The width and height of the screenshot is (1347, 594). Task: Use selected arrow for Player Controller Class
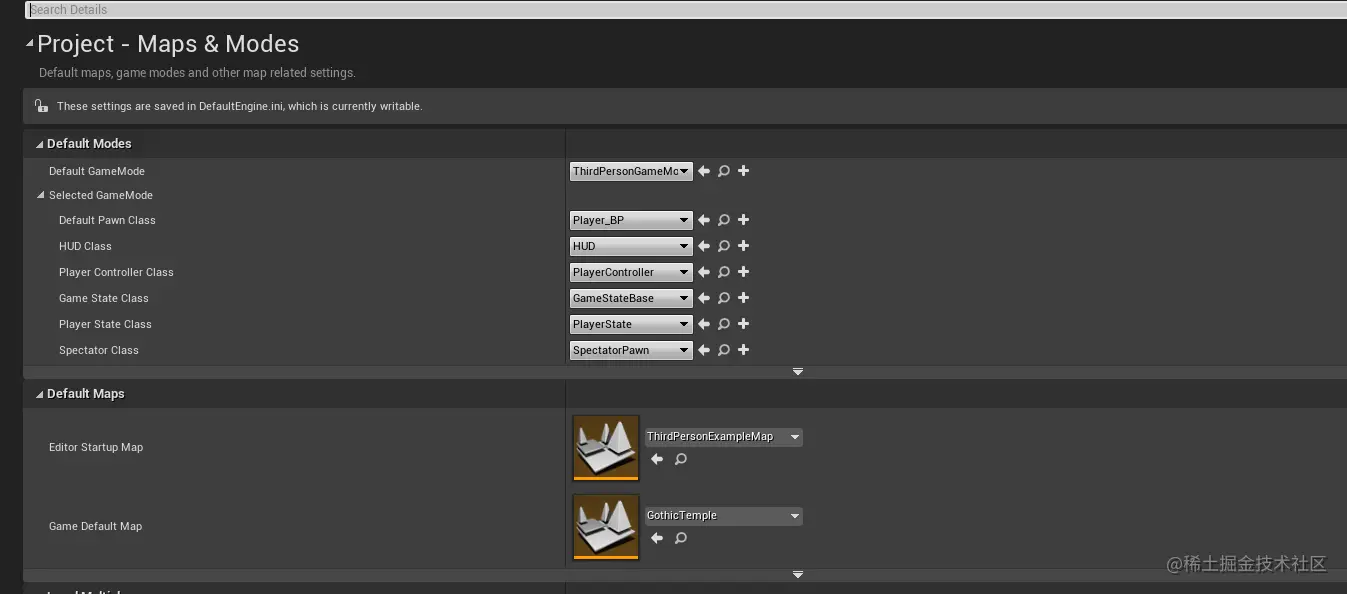tap(704, 272)
